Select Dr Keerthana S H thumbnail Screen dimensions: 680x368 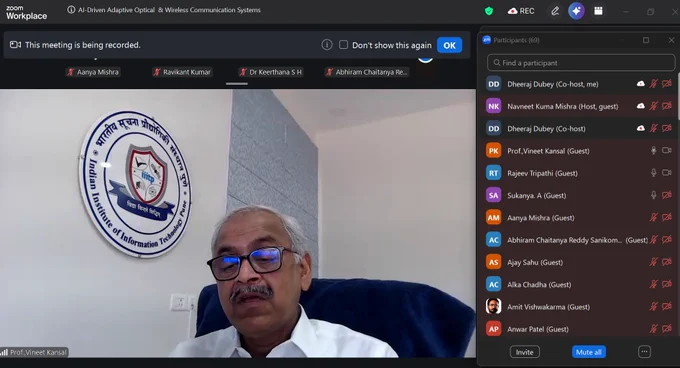click(271, 72)
